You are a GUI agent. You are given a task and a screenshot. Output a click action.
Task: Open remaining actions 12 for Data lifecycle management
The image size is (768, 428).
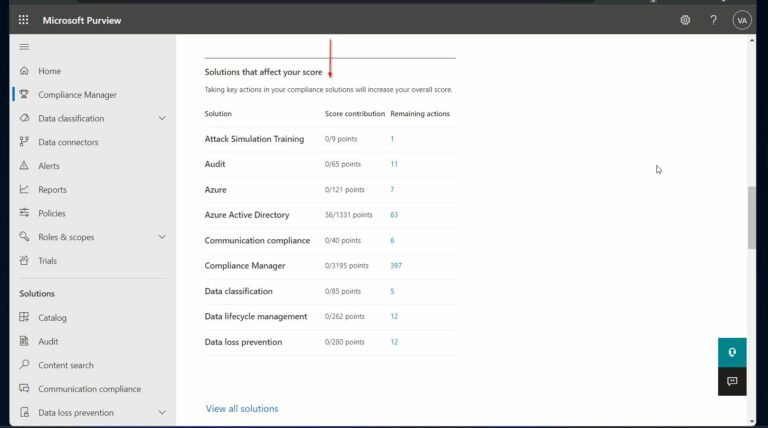coord(394,316)
